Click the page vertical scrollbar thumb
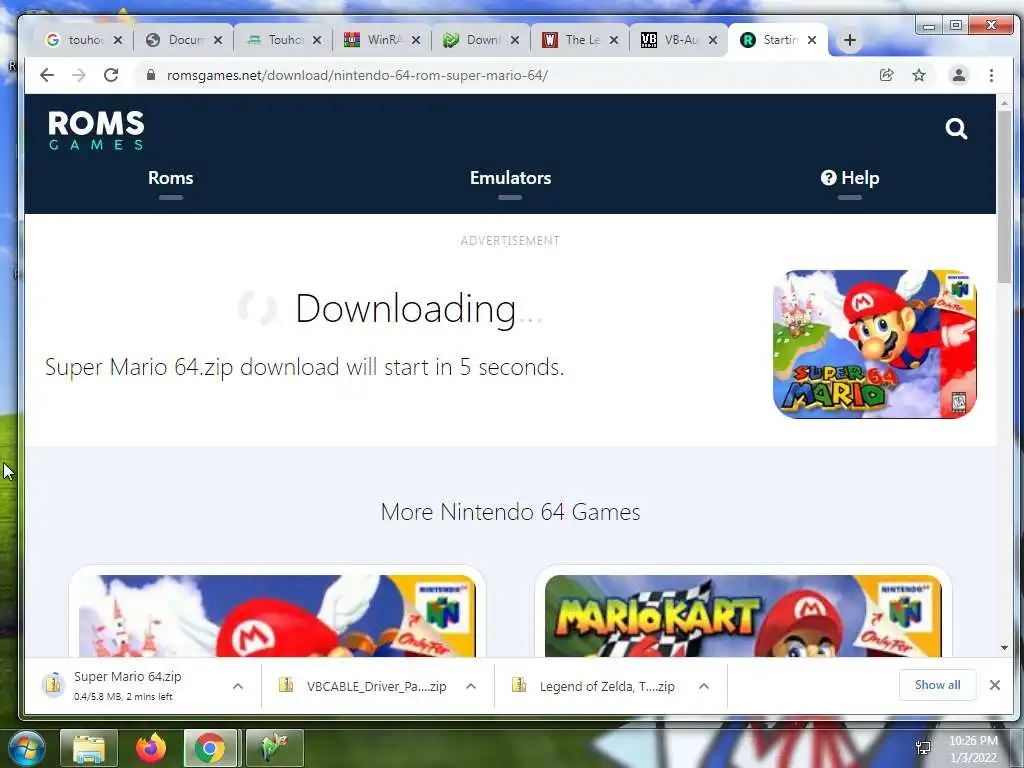The width and height of the screenshot is (1024, 768). coord(1004,197)
